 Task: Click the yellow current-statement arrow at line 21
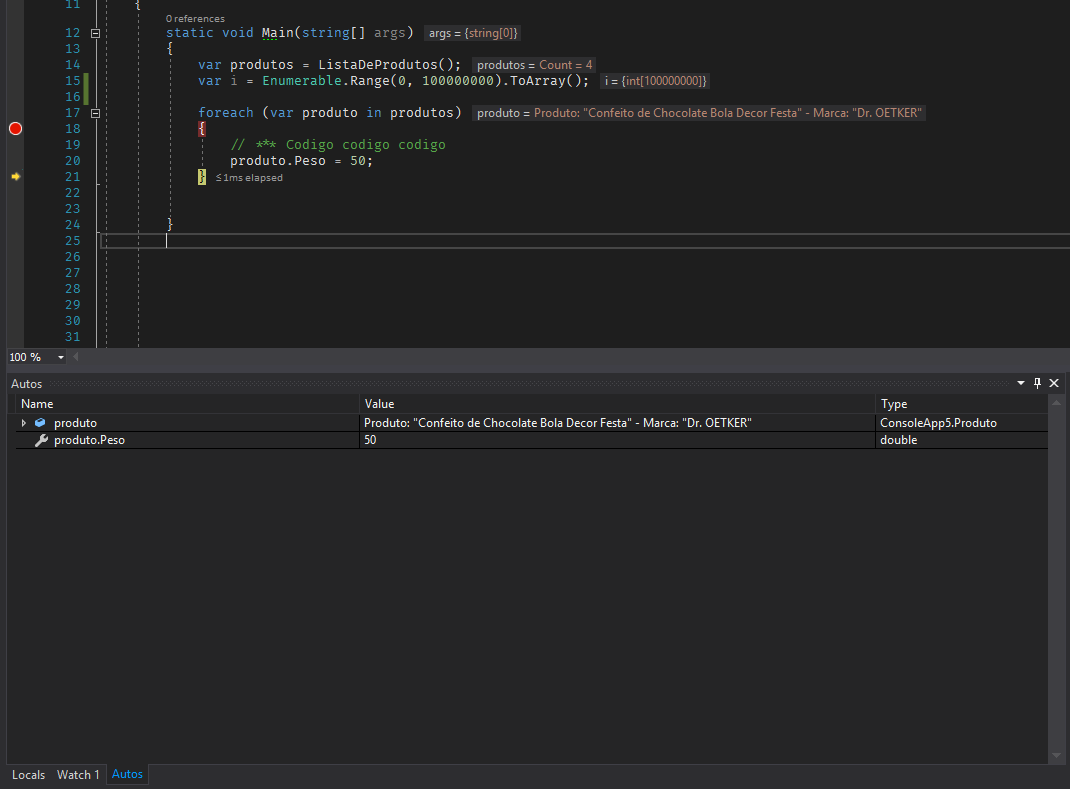pyautogui.click(x=16, y=177)
